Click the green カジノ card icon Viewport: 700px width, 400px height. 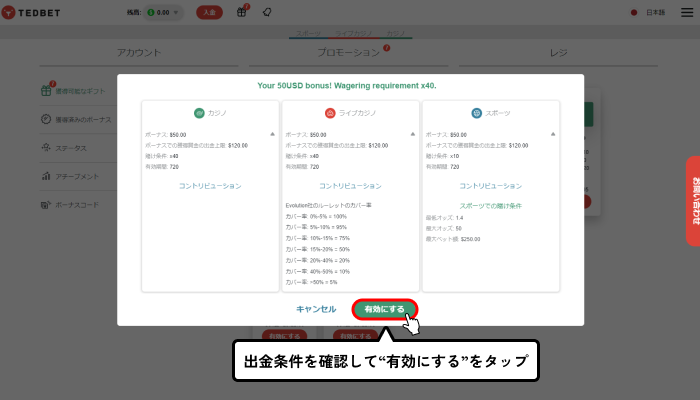199,113
